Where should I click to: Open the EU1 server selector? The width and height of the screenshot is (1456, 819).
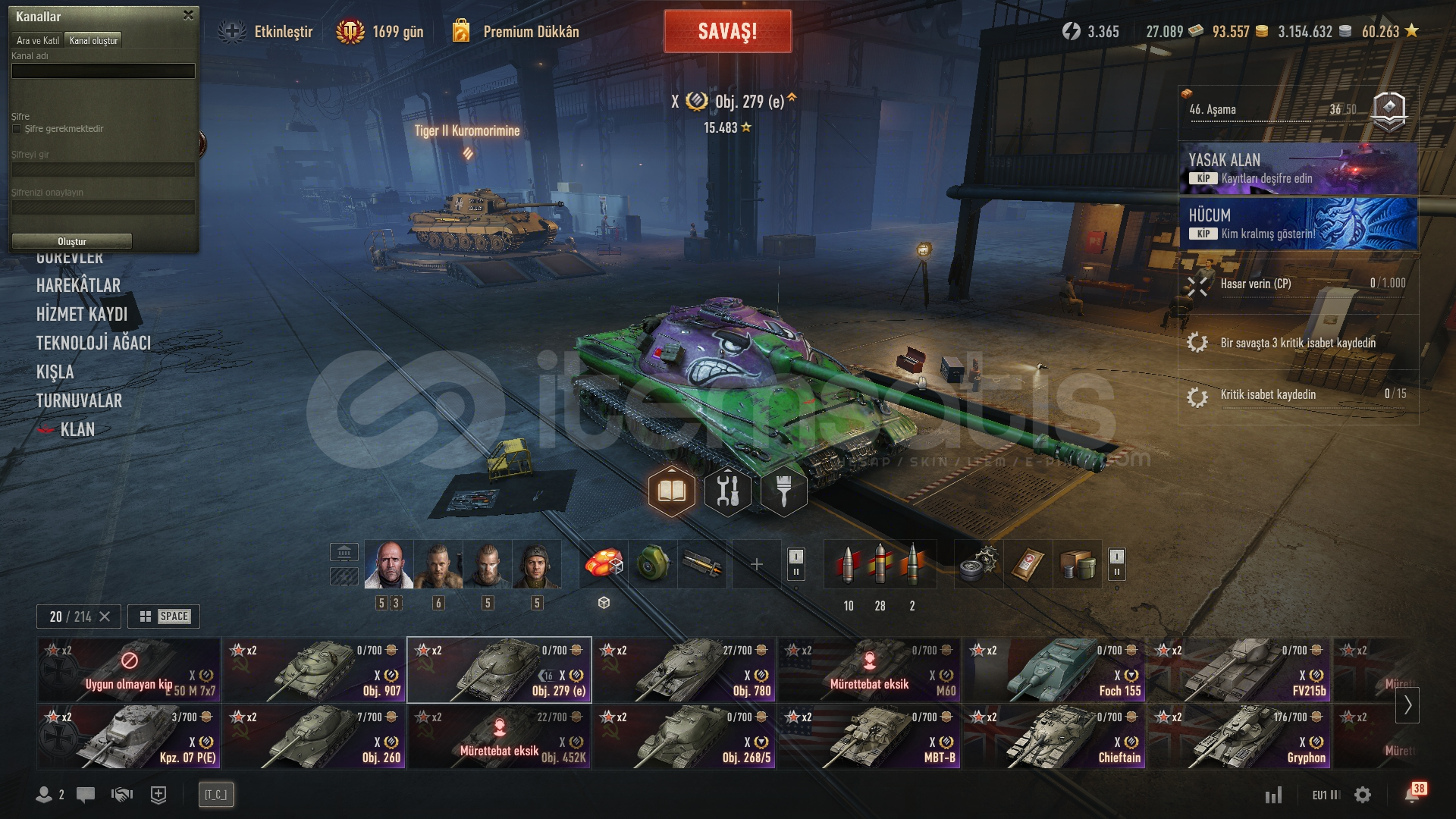(x=1326, y=795)
